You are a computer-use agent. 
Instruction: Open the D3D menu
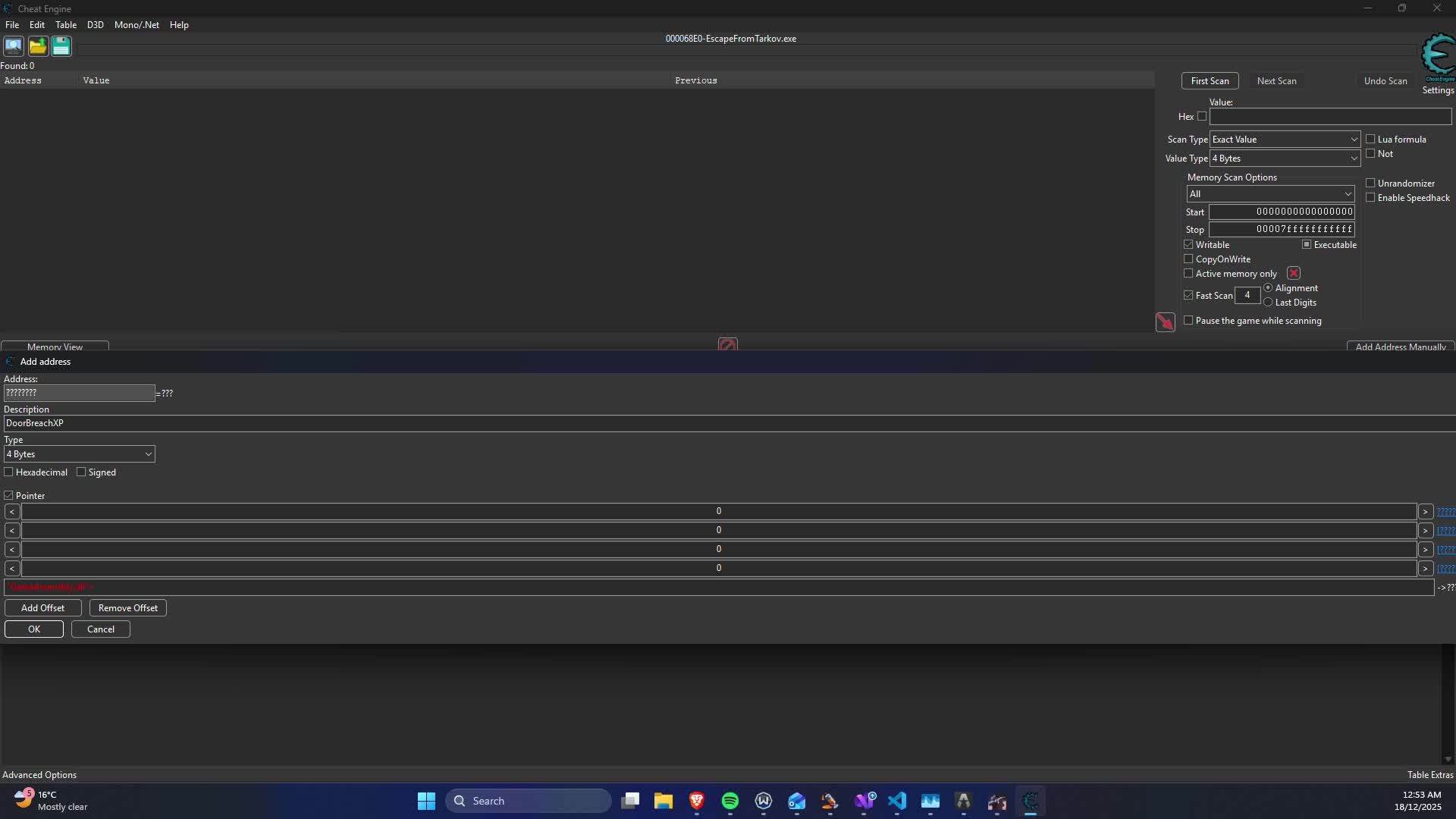(96, 25)
